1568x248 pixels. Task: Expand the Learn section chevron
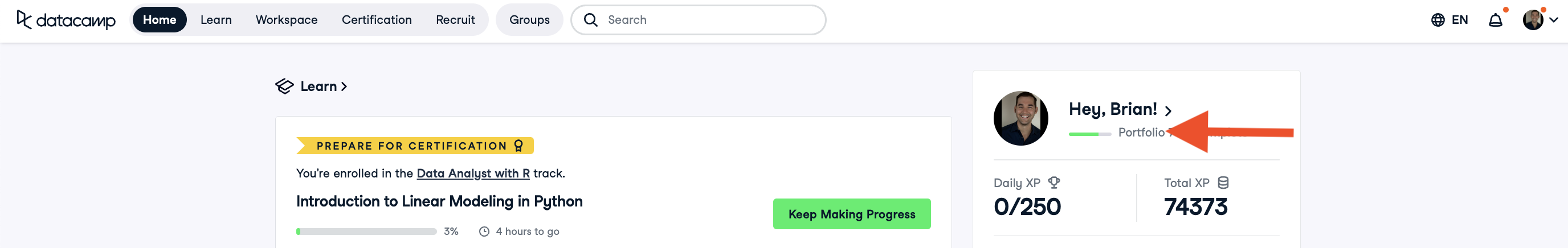(x=344, y=86)
